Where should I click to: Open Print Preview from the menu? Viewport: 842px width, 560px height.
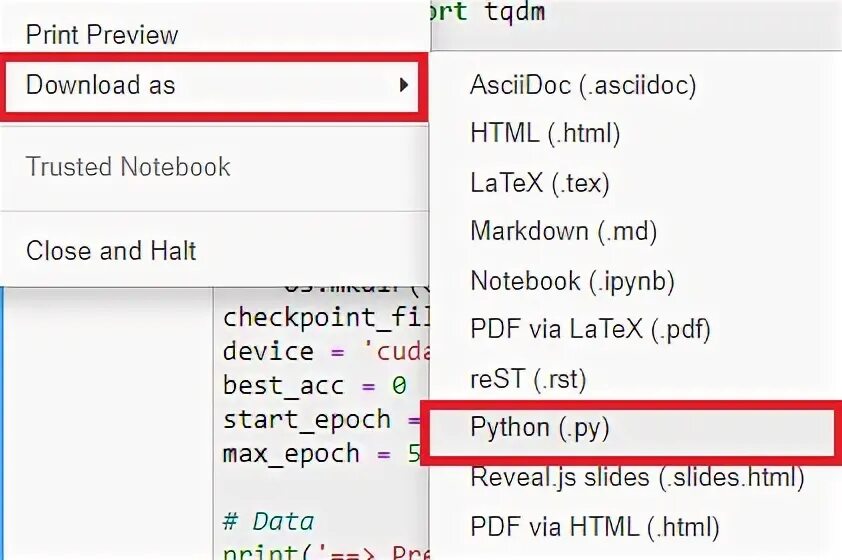(101, 35)
